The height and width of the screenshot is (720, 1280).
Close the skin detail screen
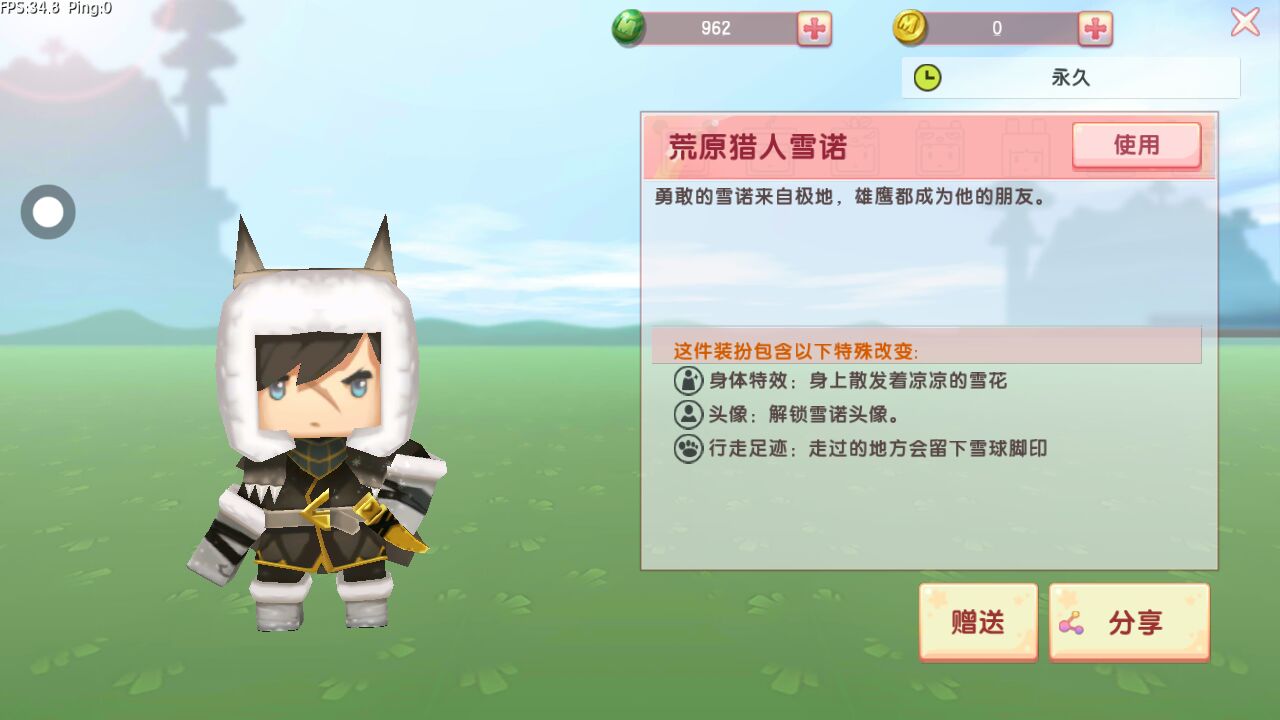tap(1245, 21)
